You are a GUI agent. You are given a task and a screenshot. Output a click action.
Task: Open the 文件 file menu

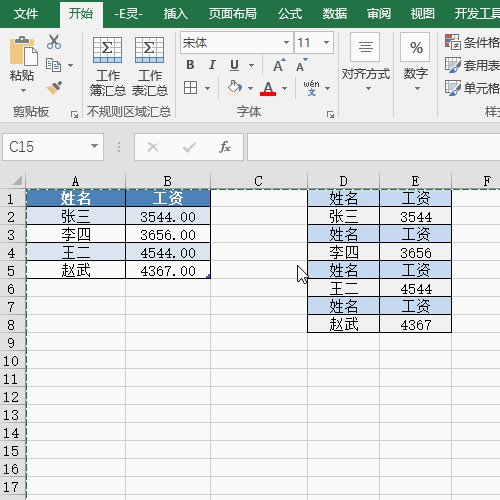[x=26, y=14]
